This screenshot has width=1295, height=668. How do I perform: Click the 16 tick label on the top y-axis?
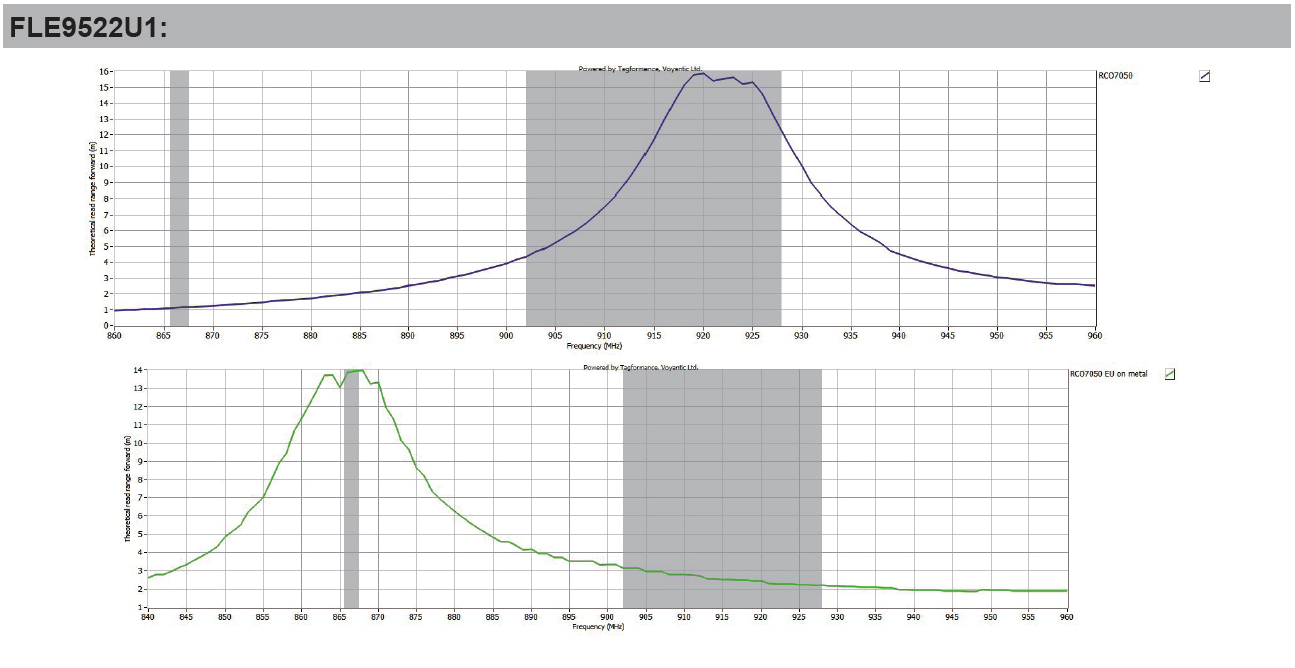point(103,72)
